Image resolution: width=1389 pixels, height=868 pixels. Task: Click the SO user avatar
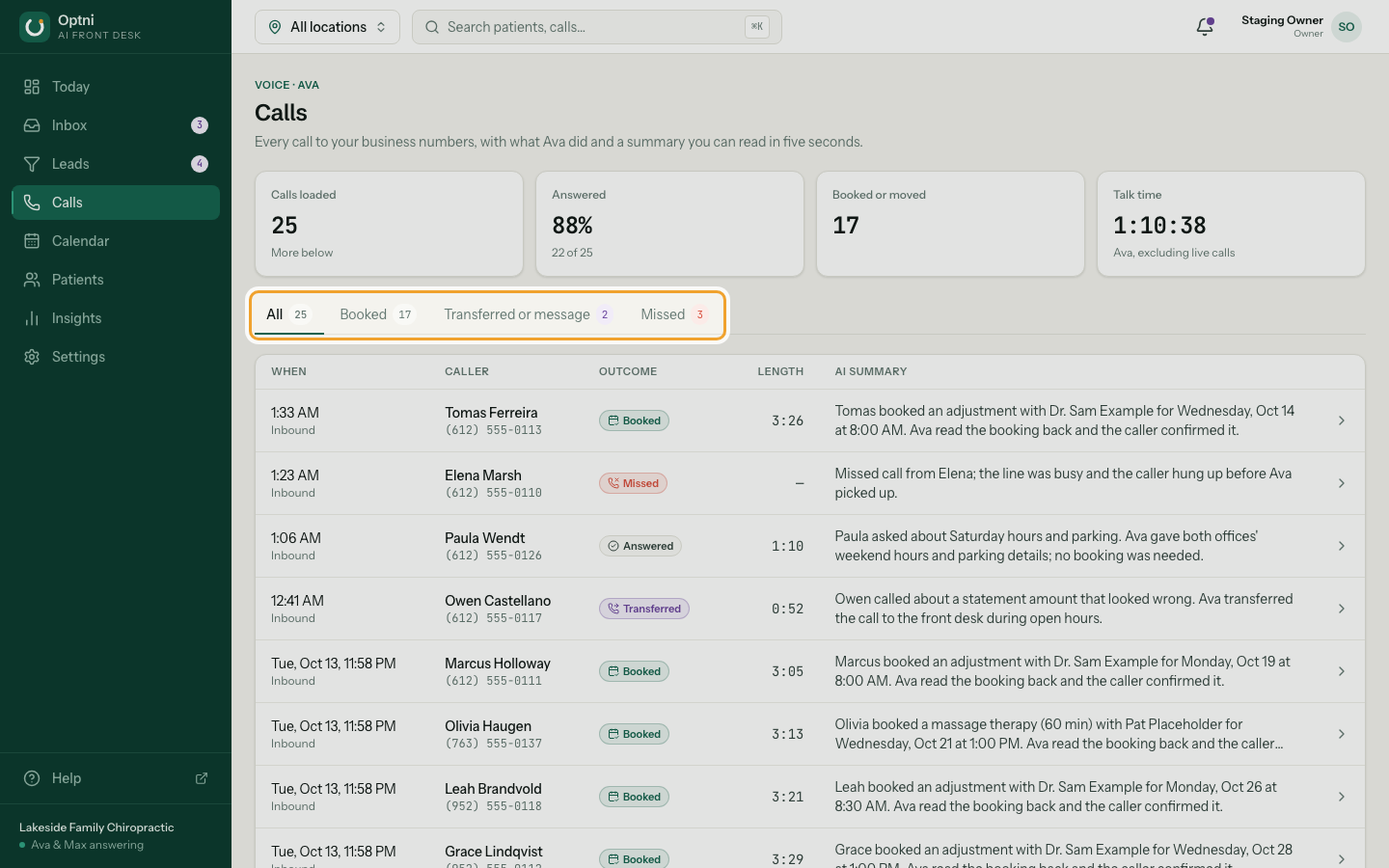[1347, 27]
